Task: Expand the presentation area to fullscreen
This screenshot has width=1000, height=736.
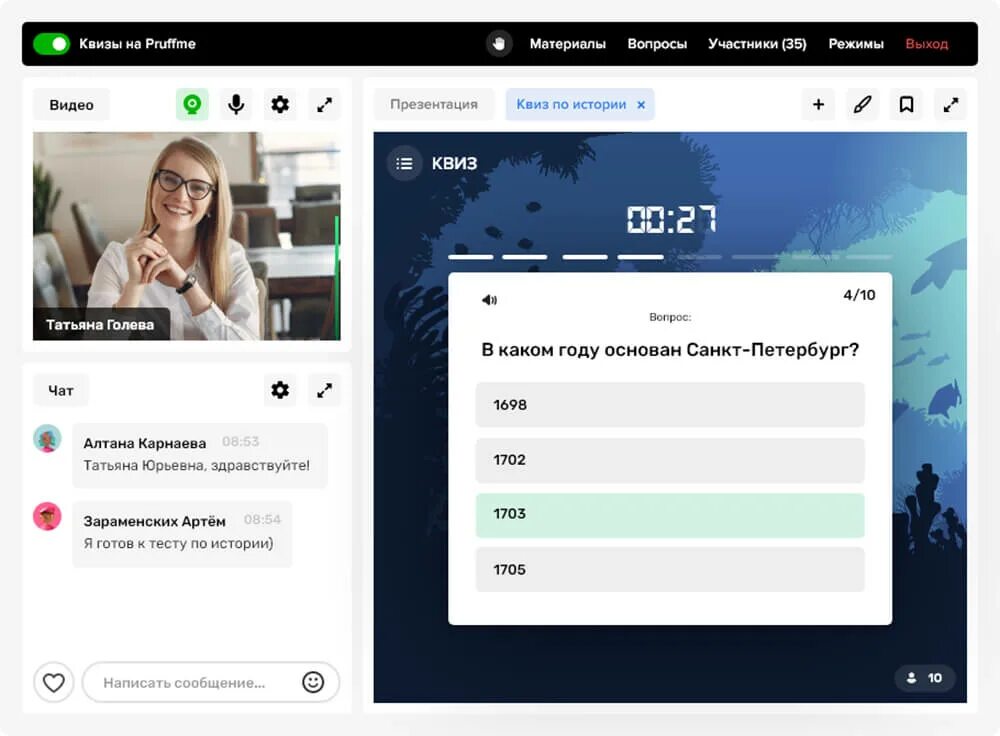Action: click(950, 105)
